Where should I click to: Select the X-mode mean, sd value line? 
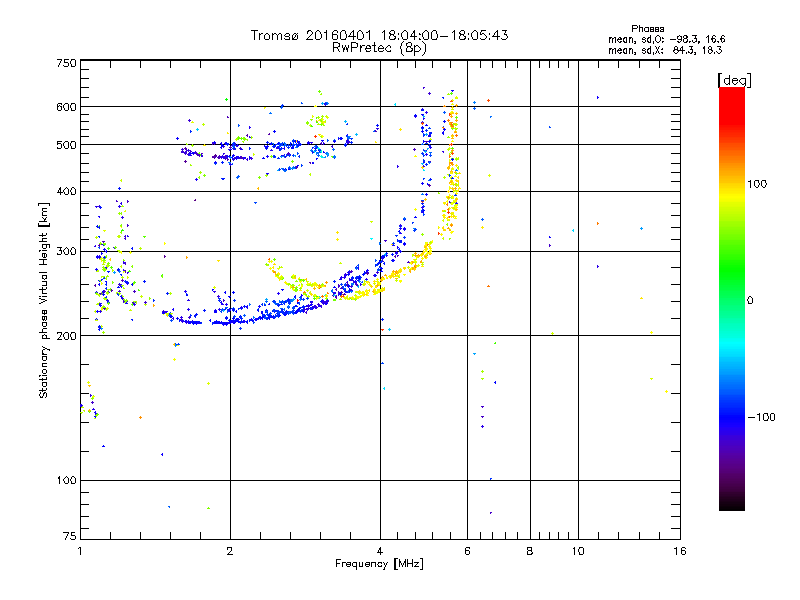(x=665, y=49)
